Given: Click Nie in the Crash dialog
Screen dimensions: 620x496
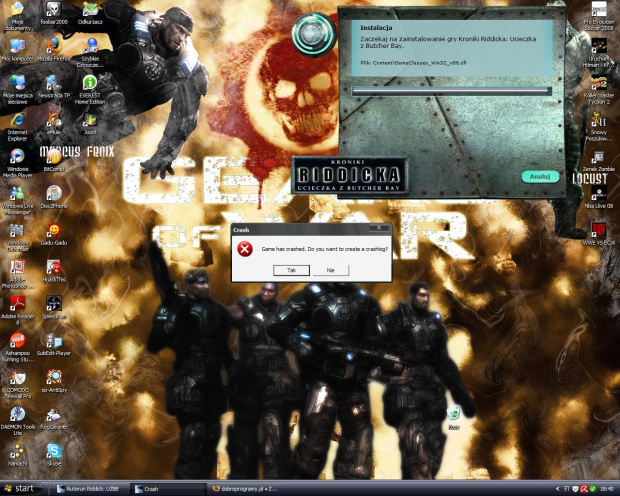Looking at the screenshot, I should coord(331,270).
